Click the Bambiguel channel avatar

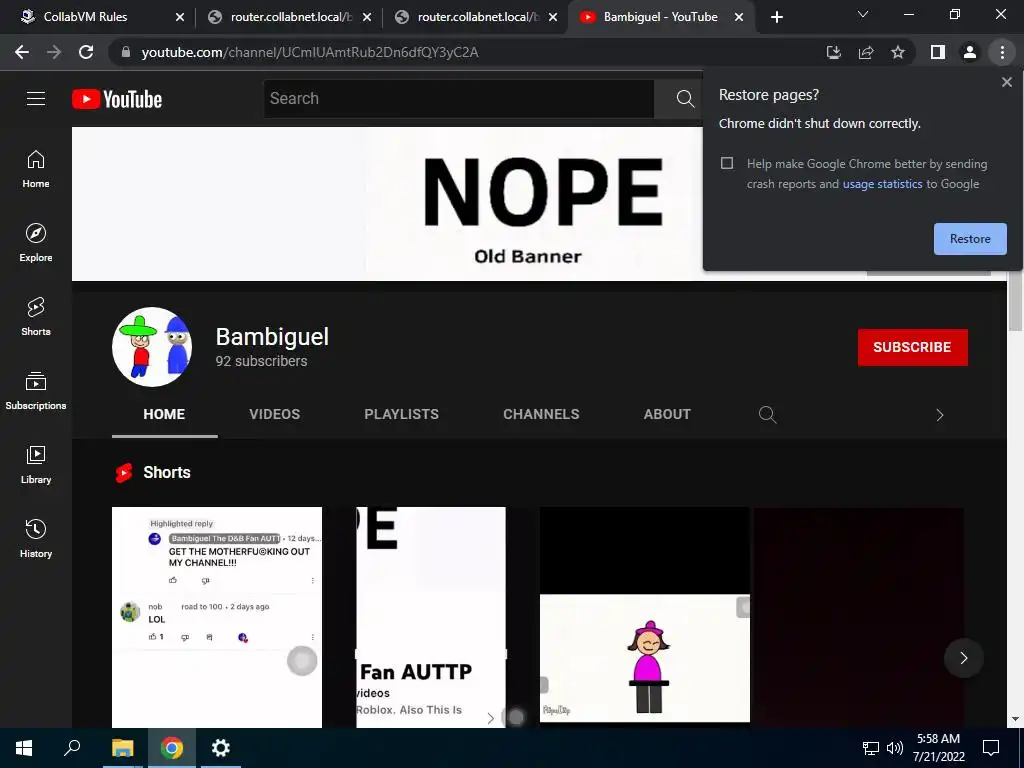pos(152,347)
